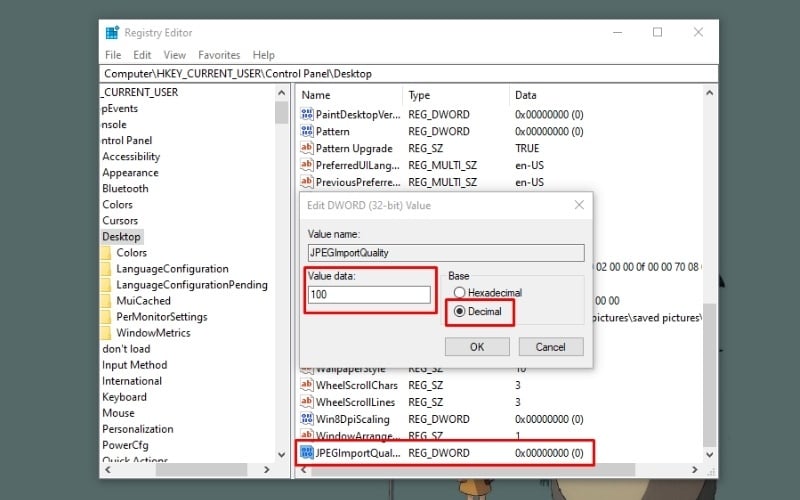Open the View menu
The height and width of the screenshot is (500, 800).
(x=174, y=55)
